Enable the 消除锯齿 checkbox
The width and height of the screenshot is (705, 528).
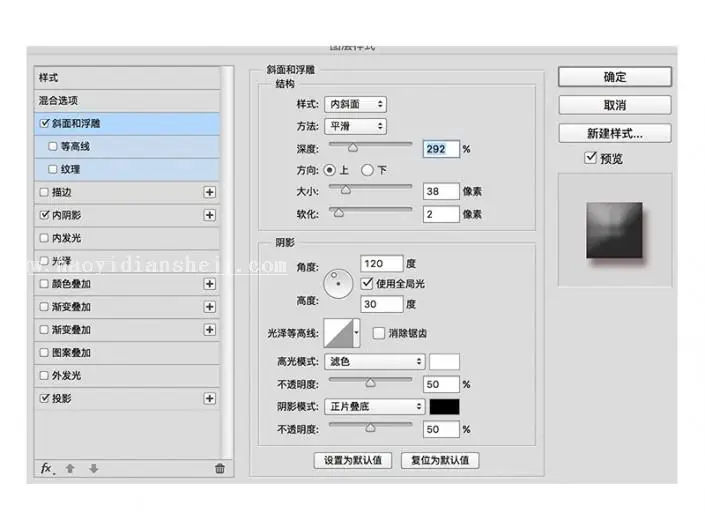379,333
